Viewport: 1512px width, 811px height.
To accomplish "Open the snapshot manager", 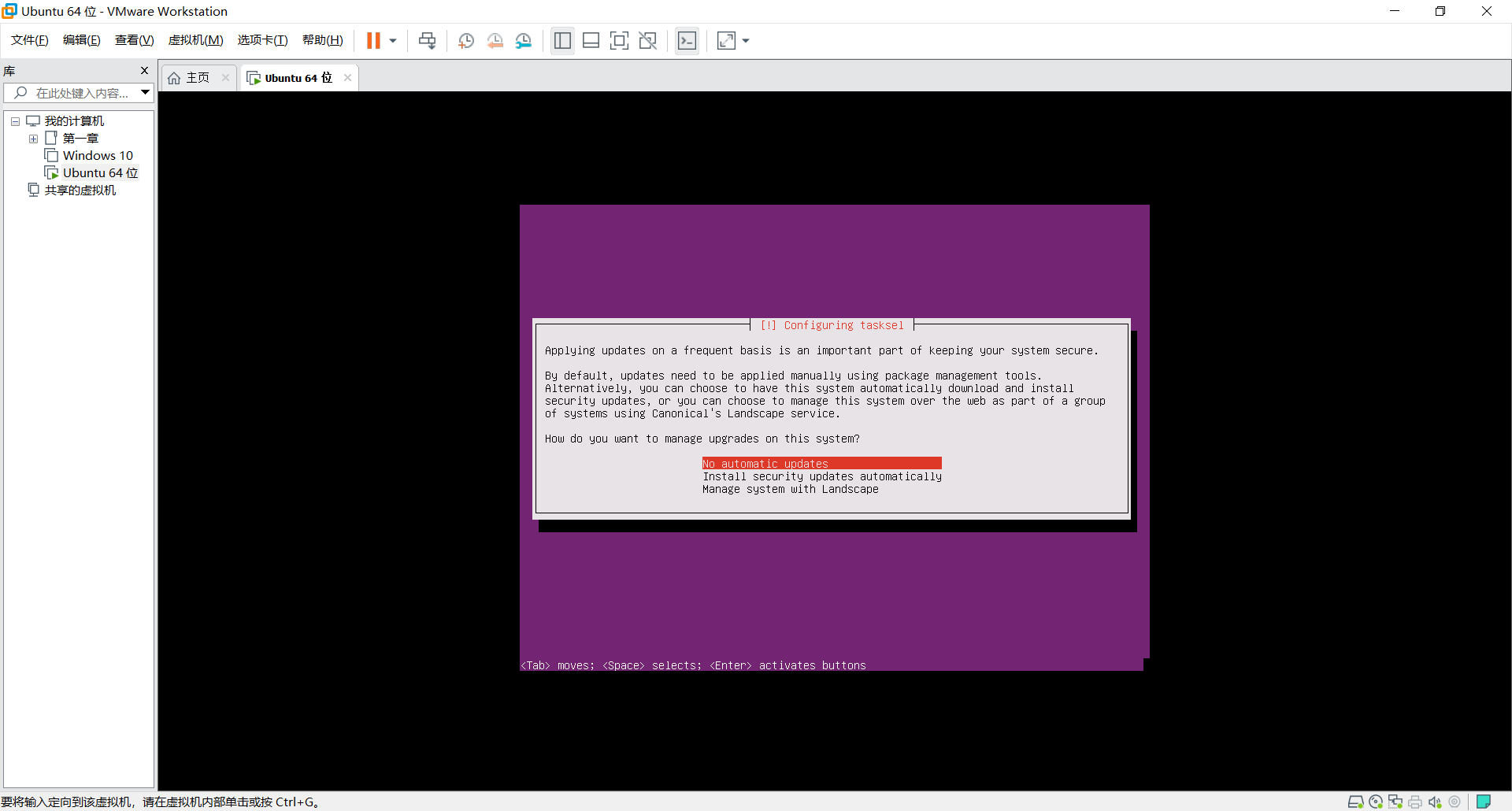I will pyautogui.click(x=524, y=41).
